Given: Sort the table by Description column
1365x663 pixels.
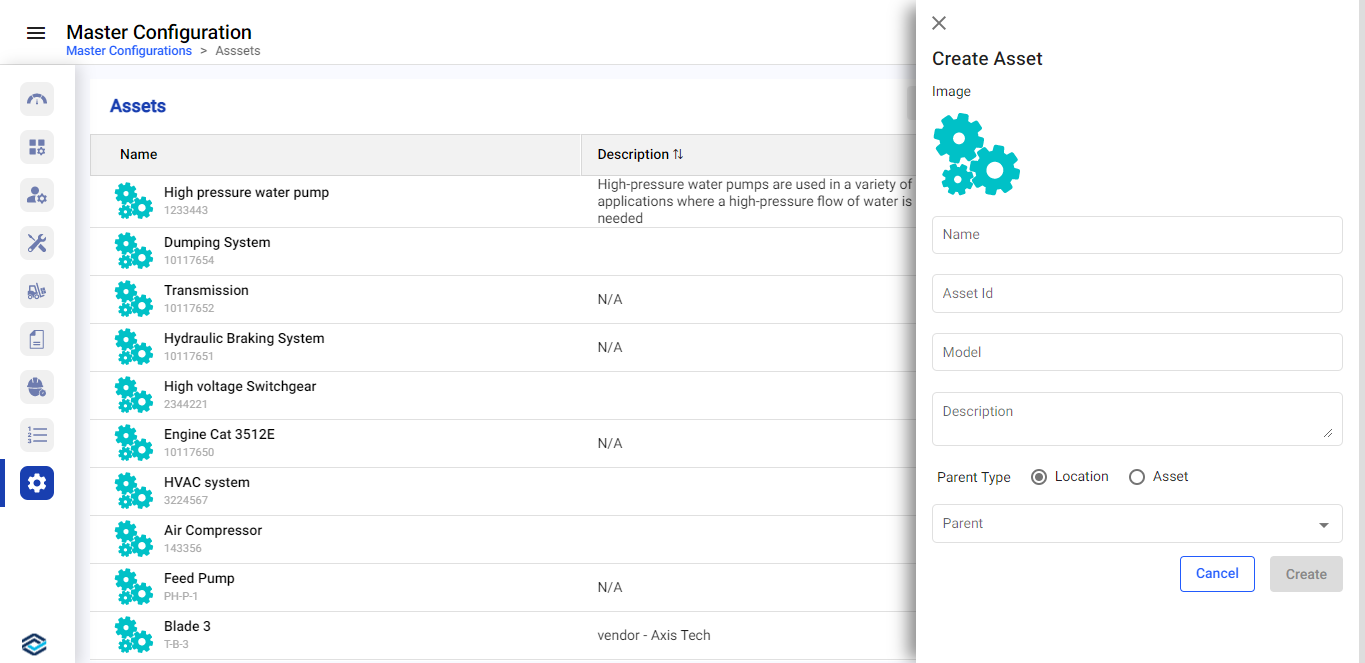Looking at the screenshot, I should pos(678,155).
